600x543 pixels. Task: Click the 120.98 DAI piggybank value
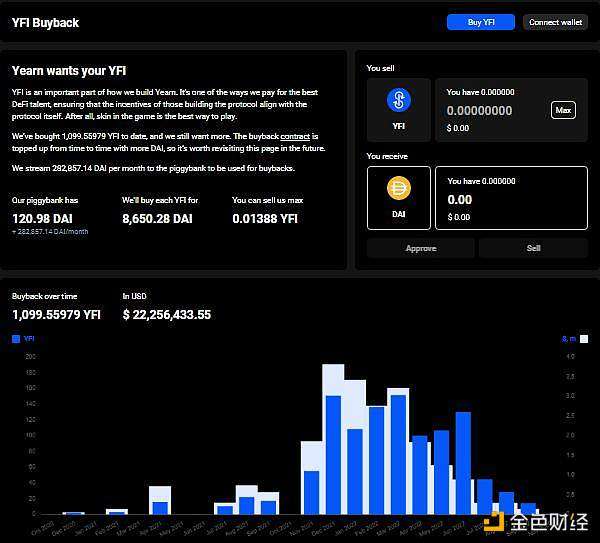pyautogui.click(x=42, y=219)
